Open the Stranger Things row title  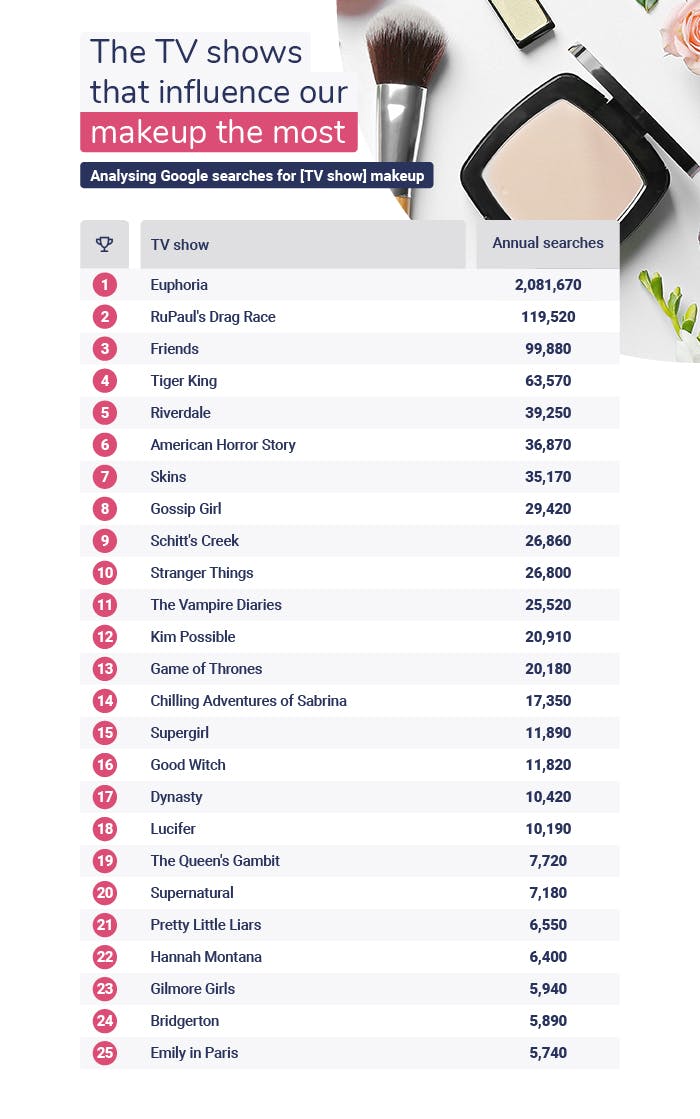(202, 573)
